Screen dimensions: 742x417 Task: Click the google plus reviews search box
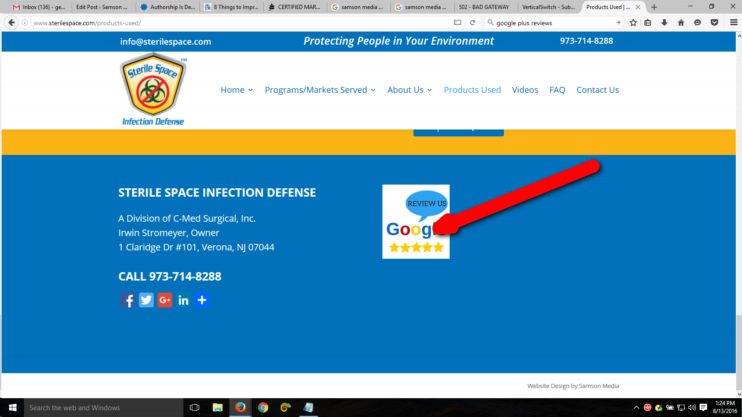coord(554,23)
